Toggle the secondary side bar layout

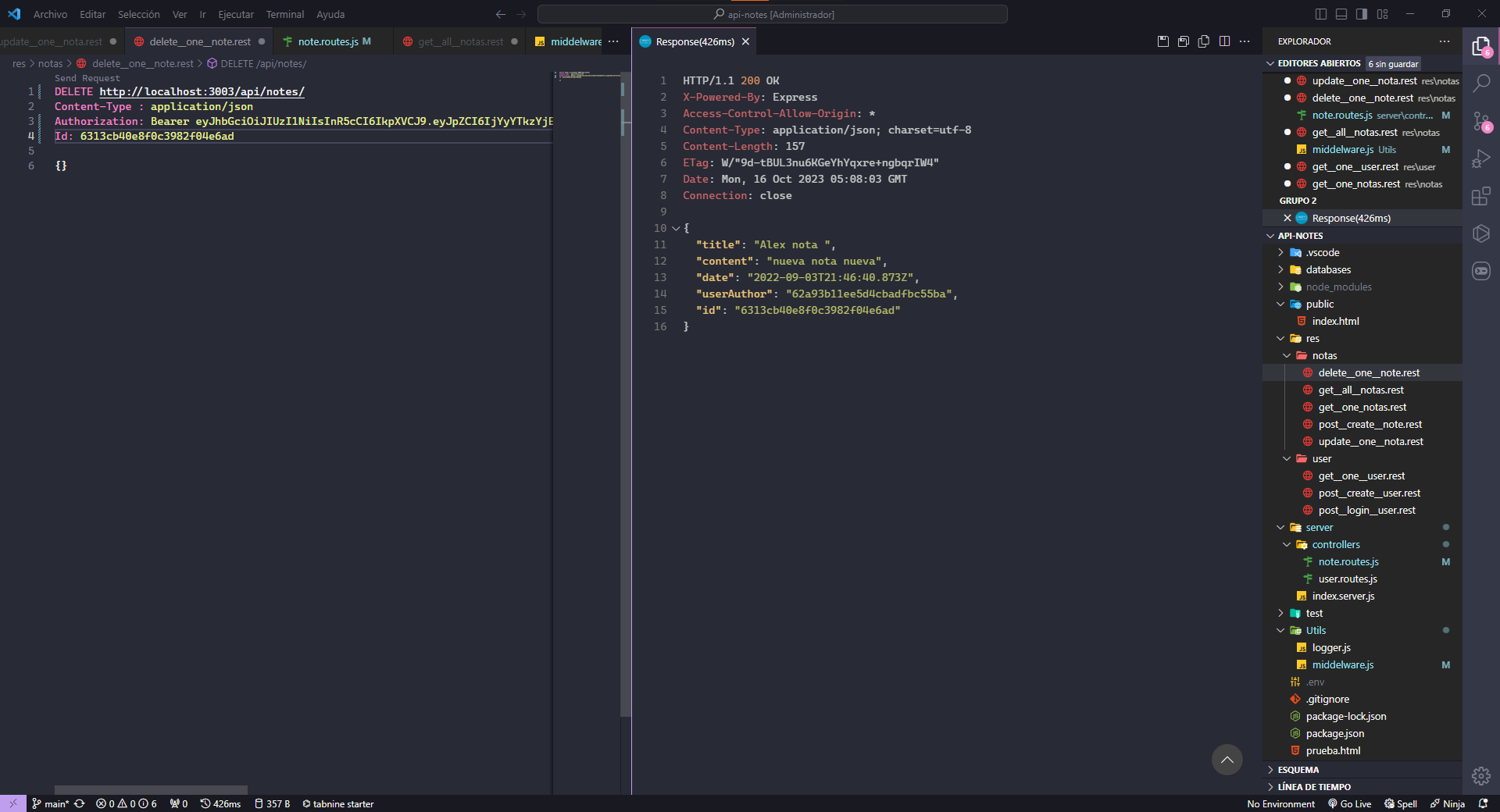pos(1362,14)
